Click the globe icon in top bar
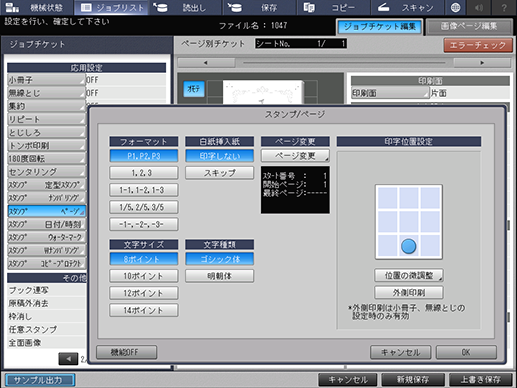Image resolution: width=517 pixels, height=388 pixels. (456, 7)
